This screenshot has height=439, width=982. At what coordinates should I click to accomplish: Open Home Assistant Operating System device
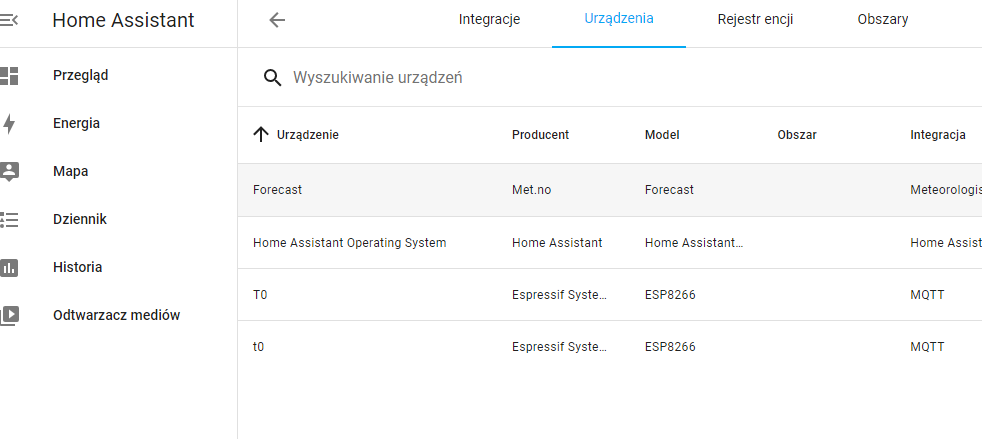coord(610,243)
